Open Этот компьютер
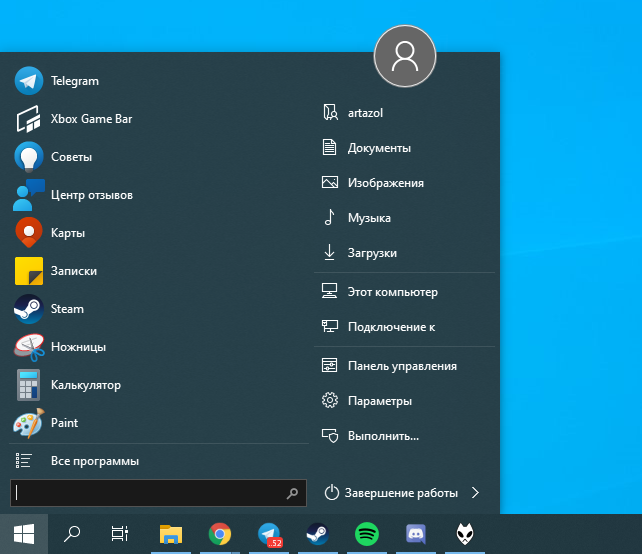The width and height of the screenshot is (642, 554). 405,292
